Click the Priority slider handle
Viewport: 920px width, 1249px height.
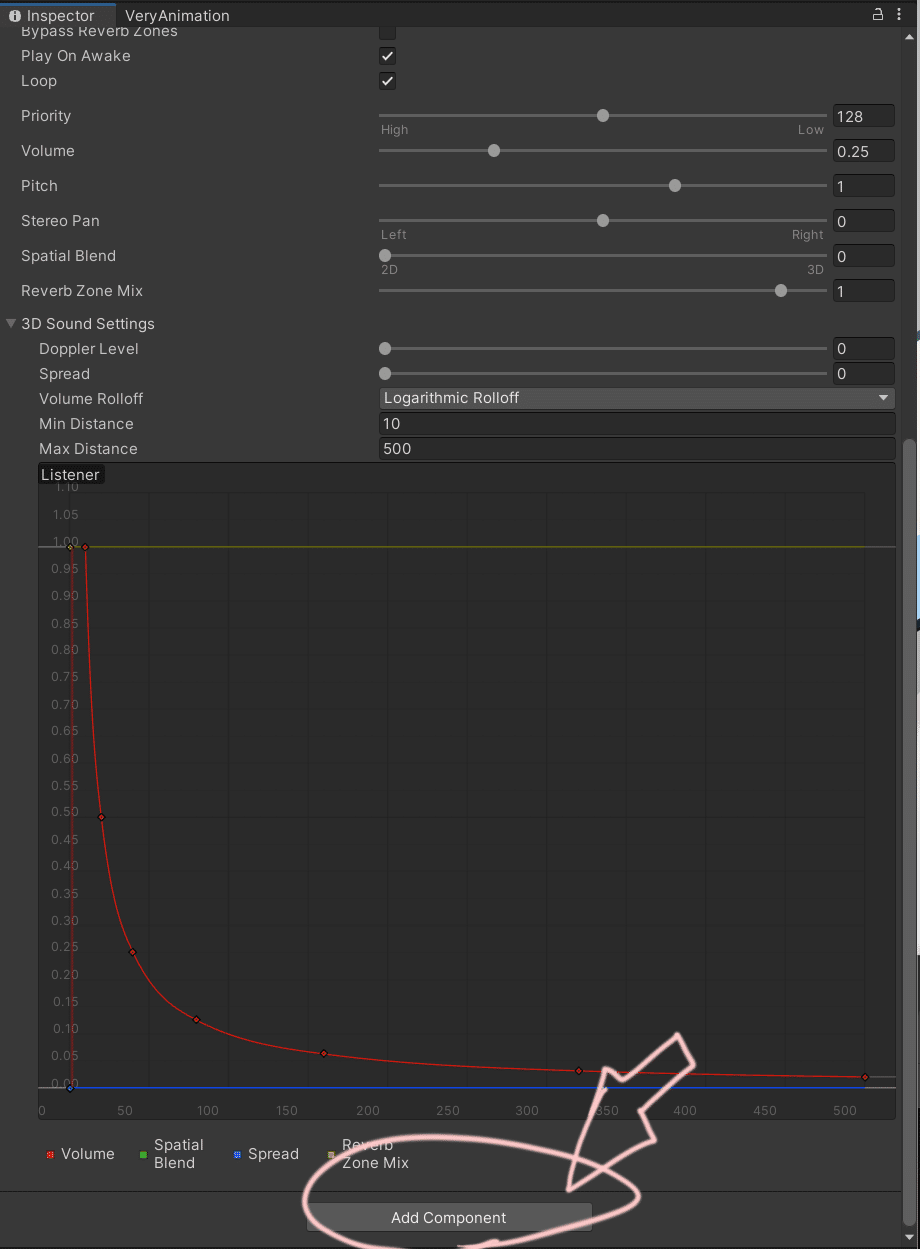click(x=603, y=116)
